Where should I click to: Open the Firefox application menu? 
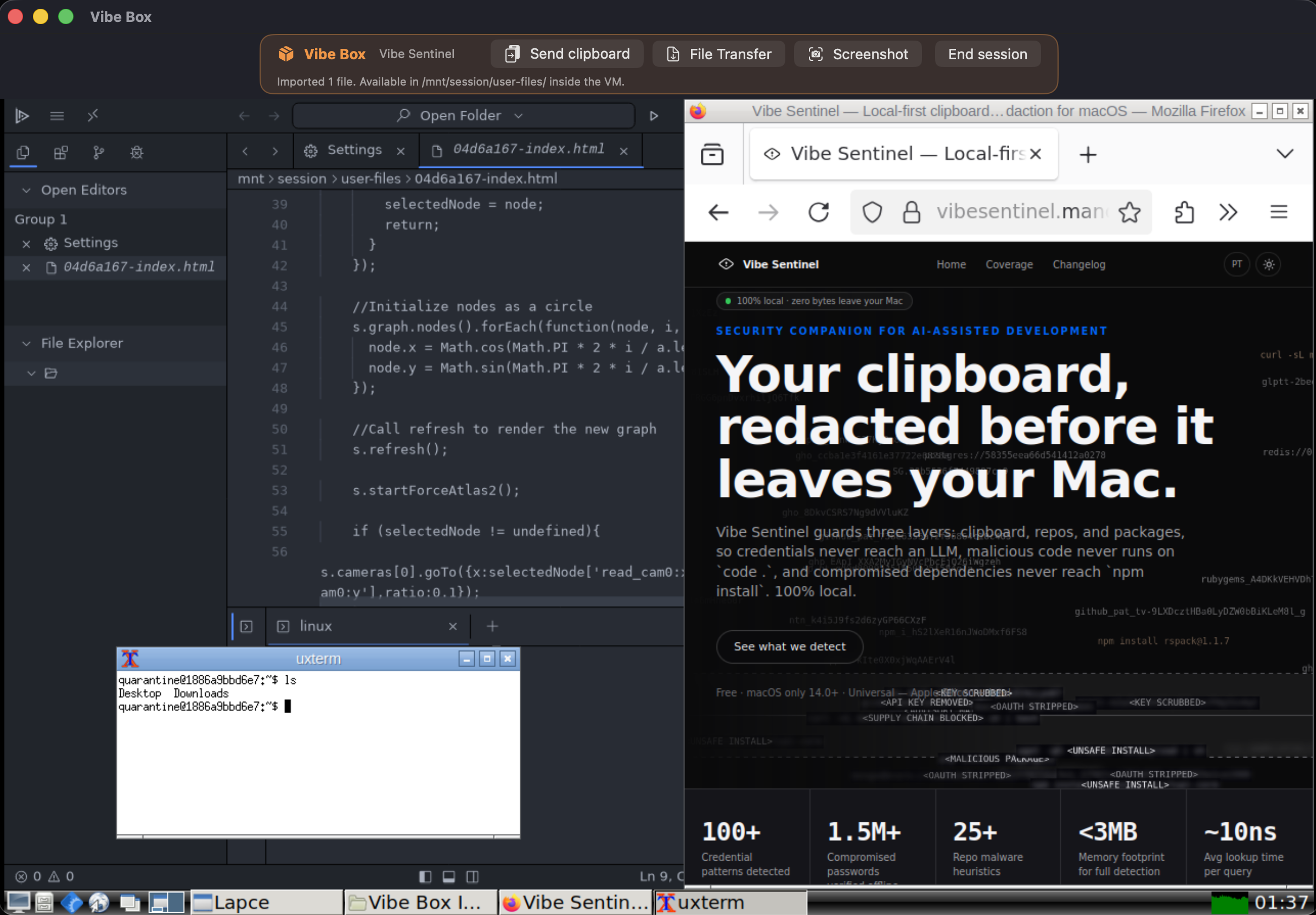click(1279, 212)
